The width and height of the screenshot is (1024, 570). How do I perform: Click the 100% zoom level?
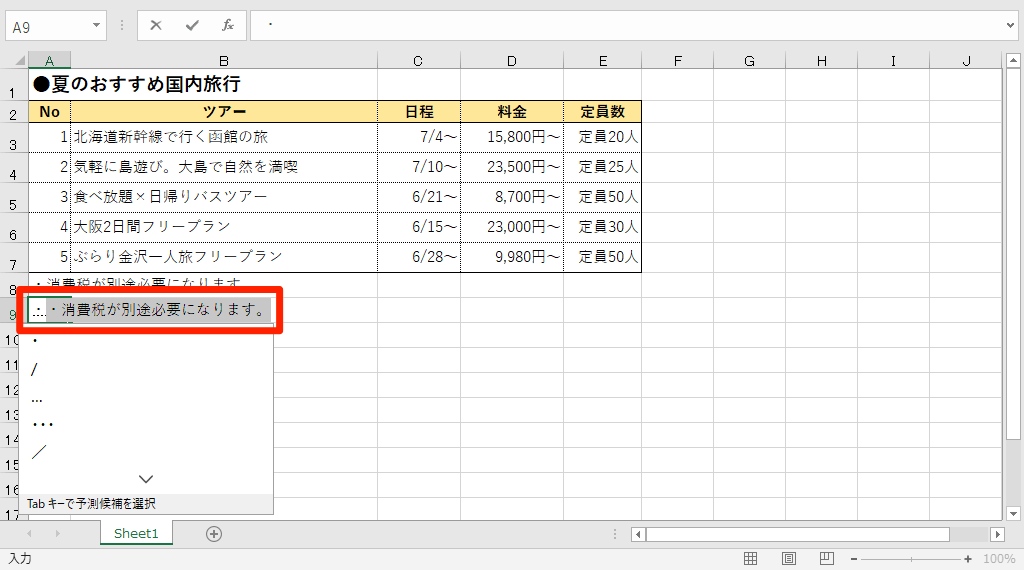pyautogui.click(x=999, y=559)
